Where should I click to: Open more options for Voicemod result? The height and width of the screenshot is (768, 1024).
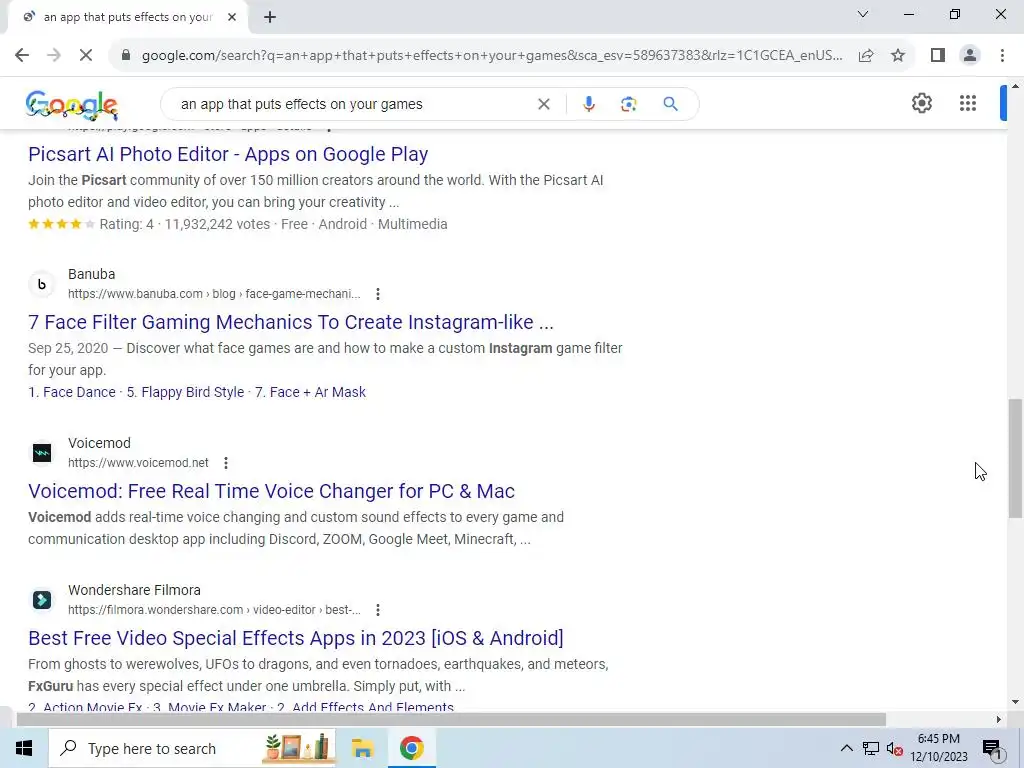coord(225,463)
